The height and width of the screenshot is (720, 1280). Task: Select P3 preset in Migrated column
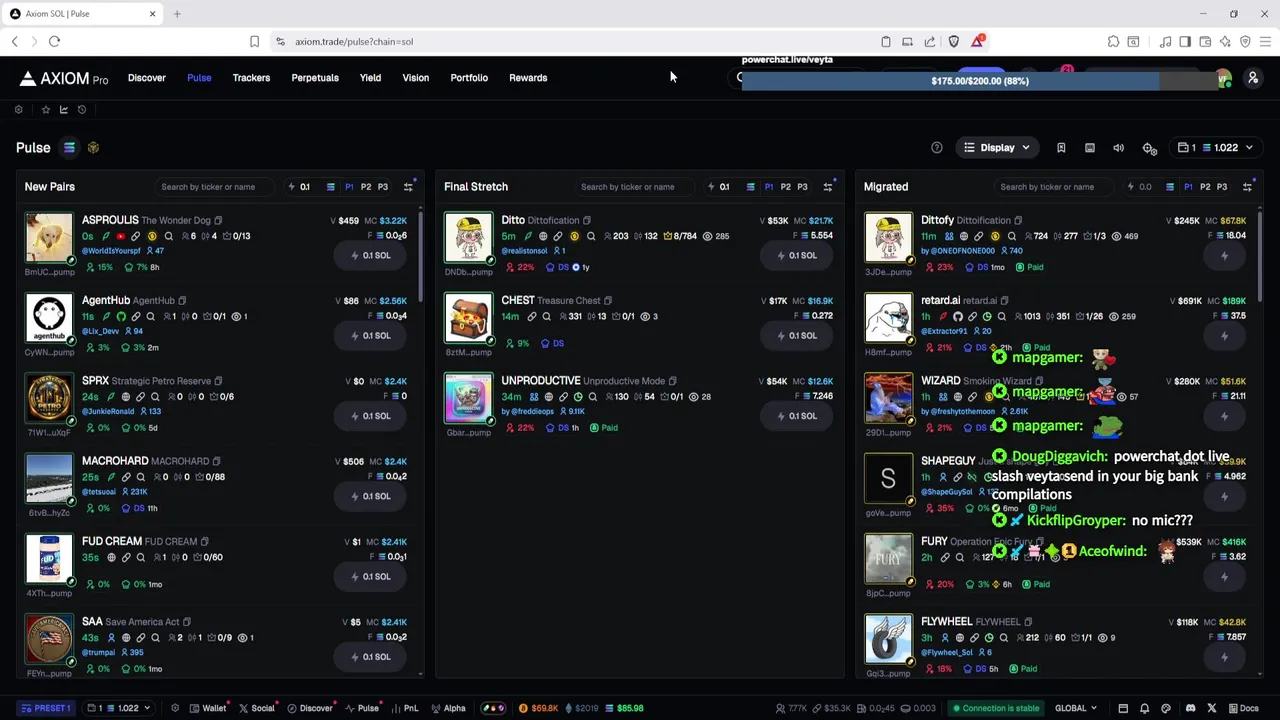1222,187
